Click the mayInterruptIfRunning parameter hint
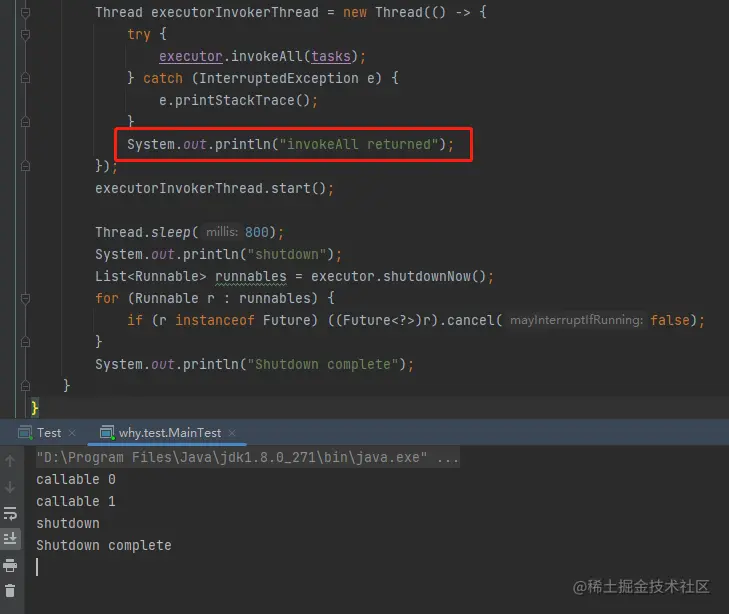This screenshot has height=614, width=729. click(577, 320)
